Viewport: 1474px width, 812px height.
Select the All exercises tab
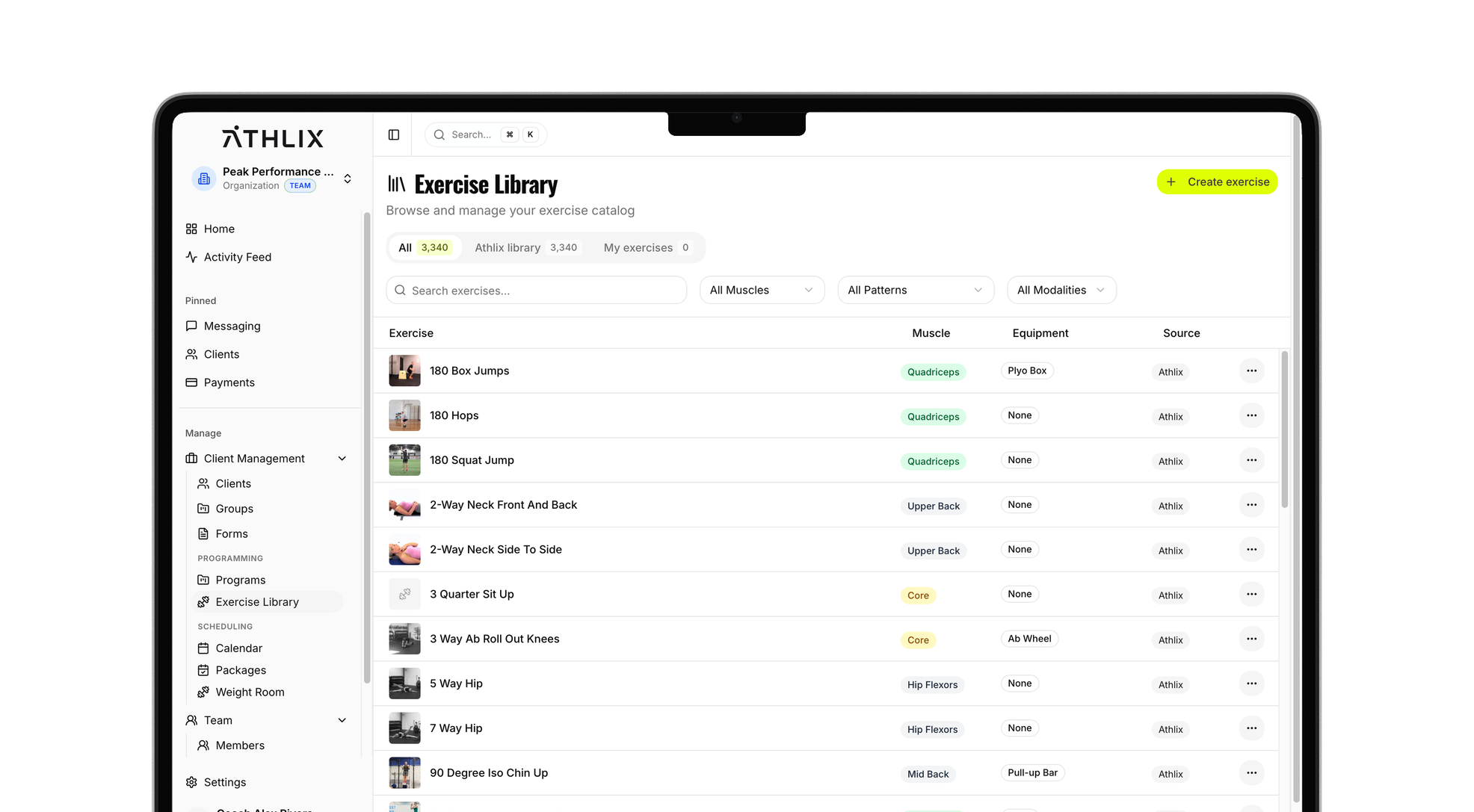click(424, 248)
